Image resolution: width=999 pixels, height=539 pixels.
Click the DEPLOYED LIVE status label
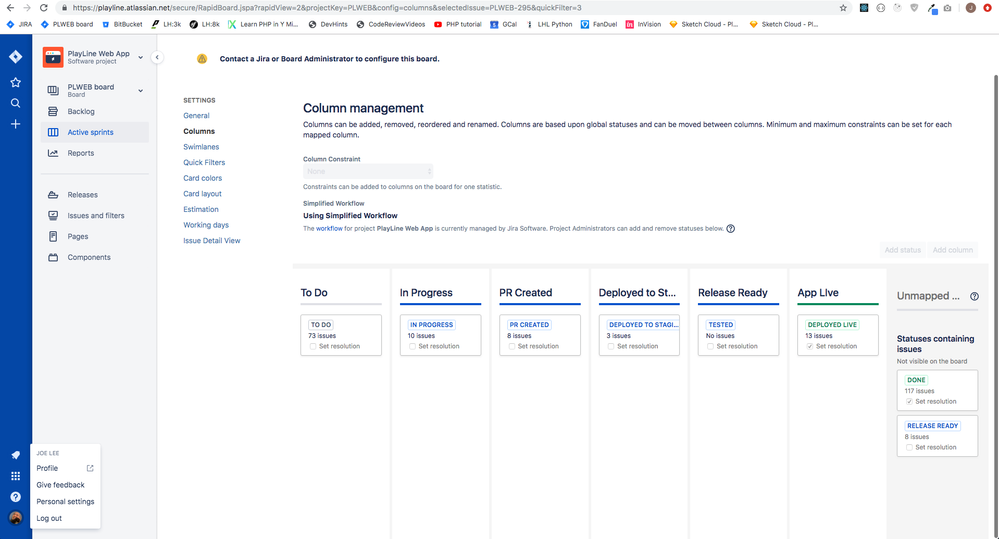pos(832,325)
